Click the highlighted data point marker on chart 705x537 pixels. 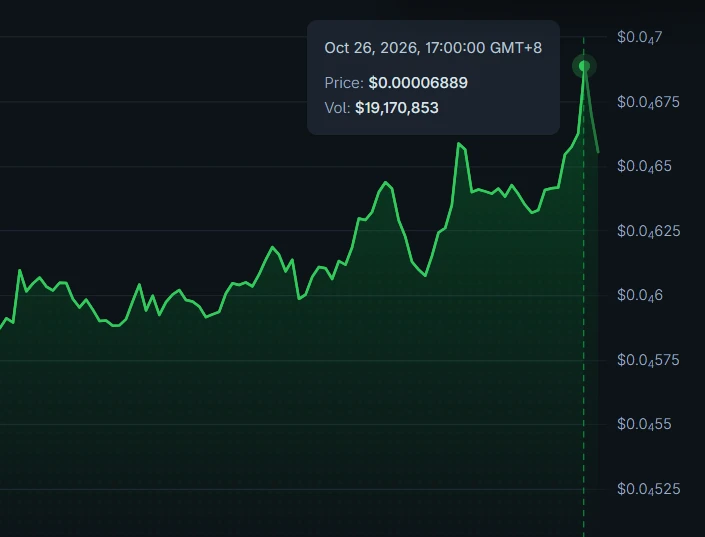[584, 67]
